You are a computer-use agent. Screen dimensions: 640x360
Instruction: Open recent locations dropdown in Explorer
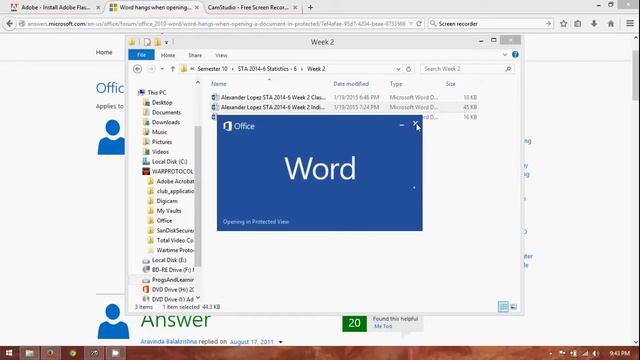[162, 69]
